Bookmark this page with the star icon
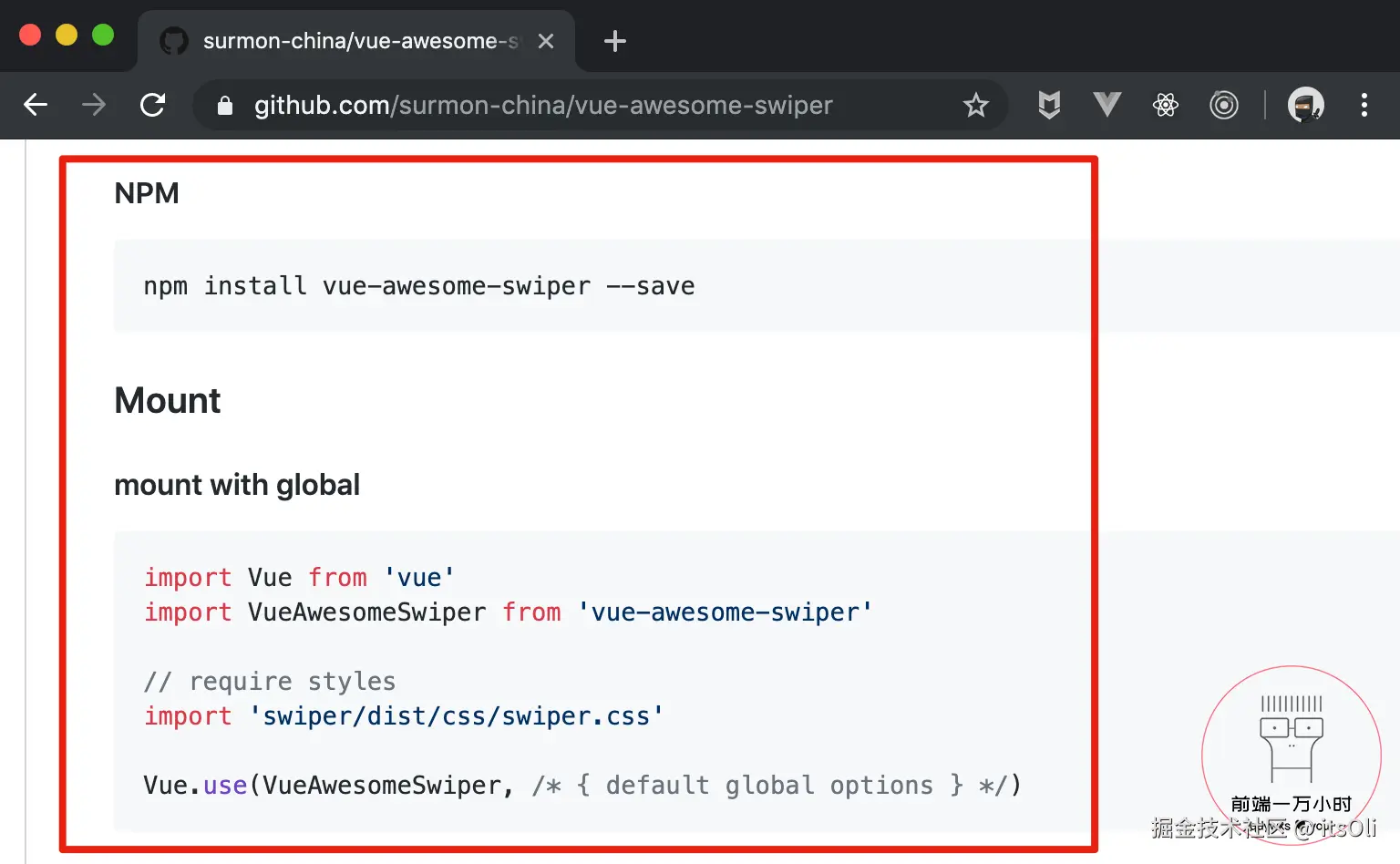1400x864 pixels. (x=975, y=106)
